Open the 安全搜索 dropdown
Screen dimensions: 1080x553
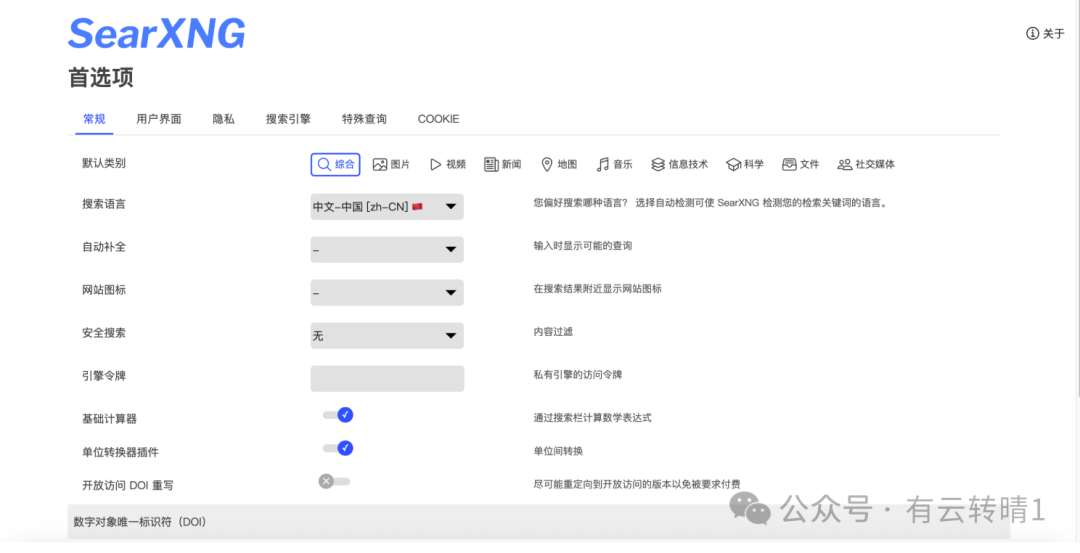[387, 335]
